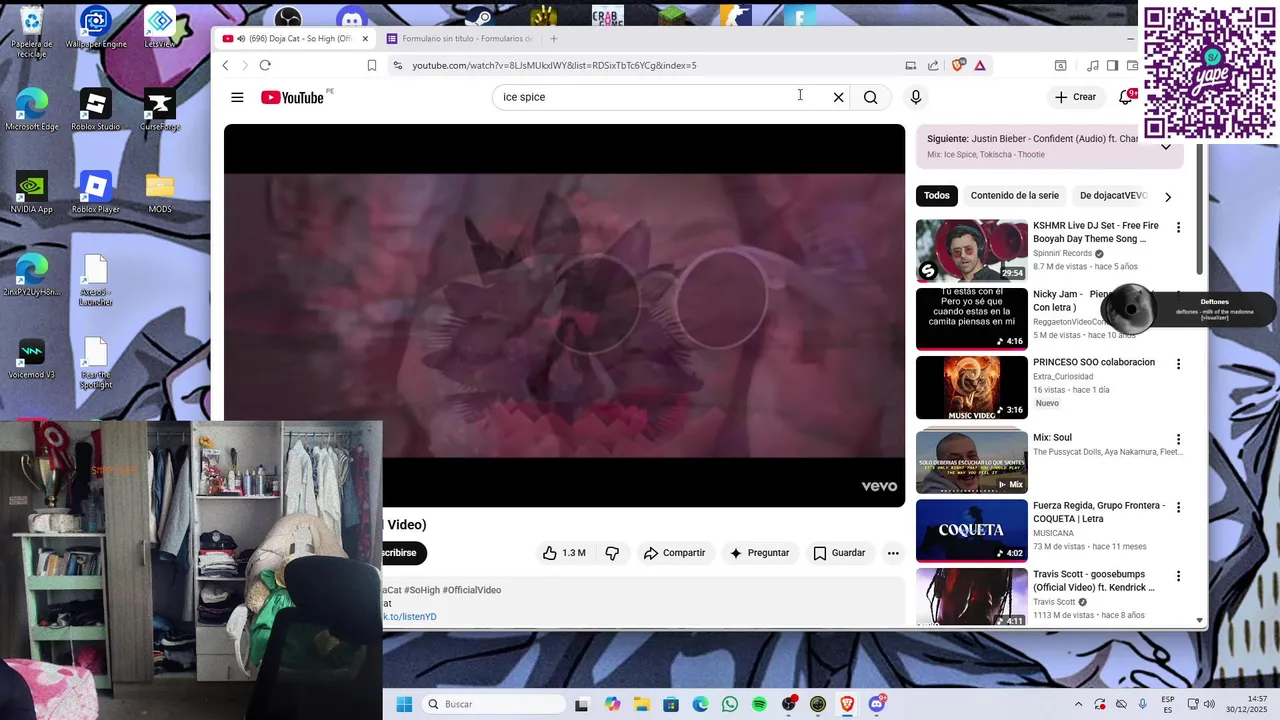Open Roblox Studio desktop shortcut
1280x720 pixels.
pyautogui.click(x=95, y=110)
